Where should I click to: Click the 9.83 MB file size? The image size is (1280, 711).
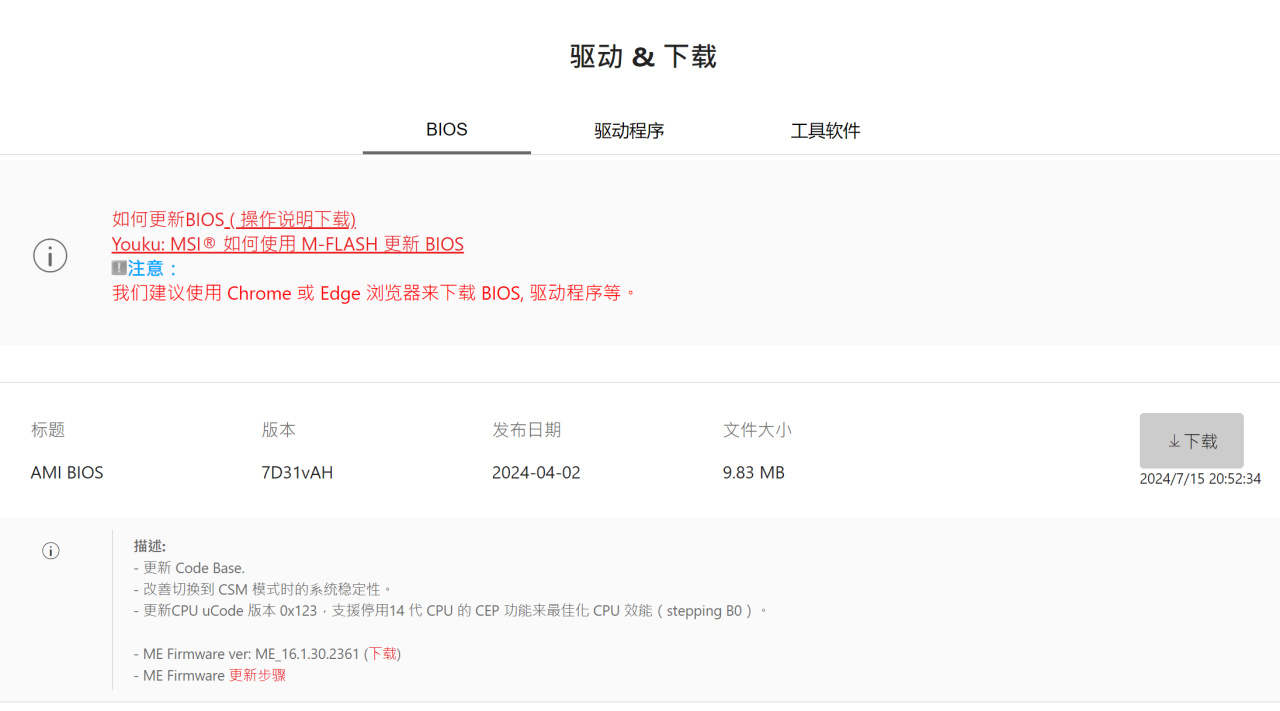click(x=754, y=473)
